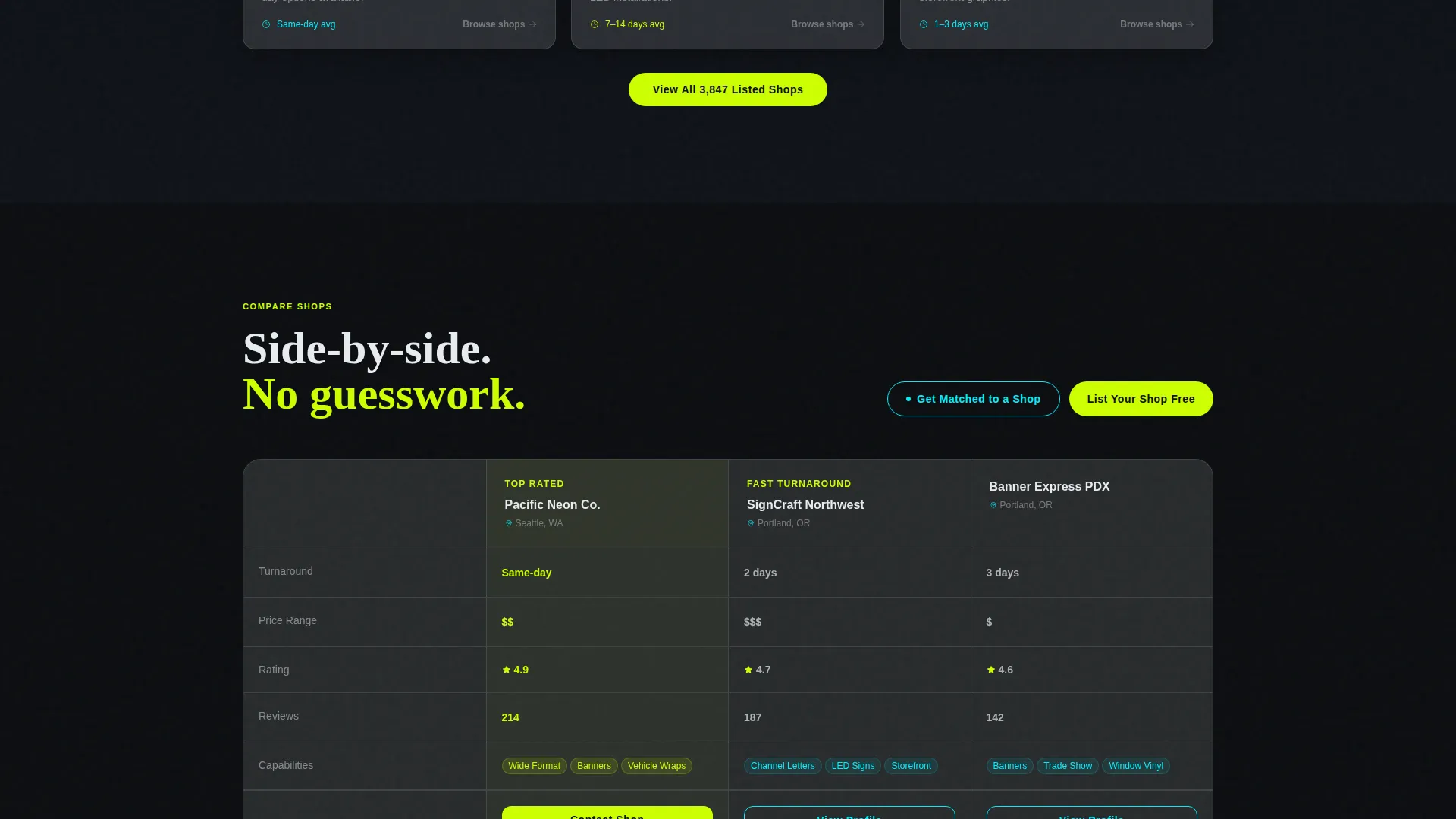The height and width of the screenshot is (819, 1456).
Task: Click the star icon beside rating 4.9
Action: 507,670
